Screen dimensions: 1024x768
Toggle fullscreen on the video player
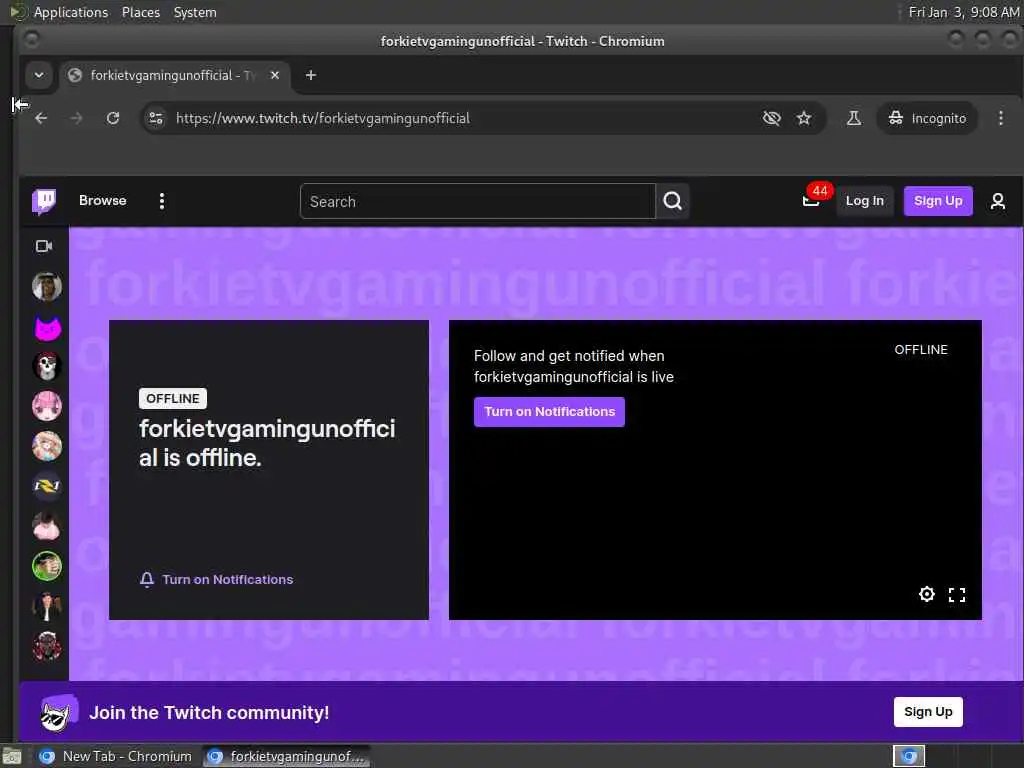957,594
